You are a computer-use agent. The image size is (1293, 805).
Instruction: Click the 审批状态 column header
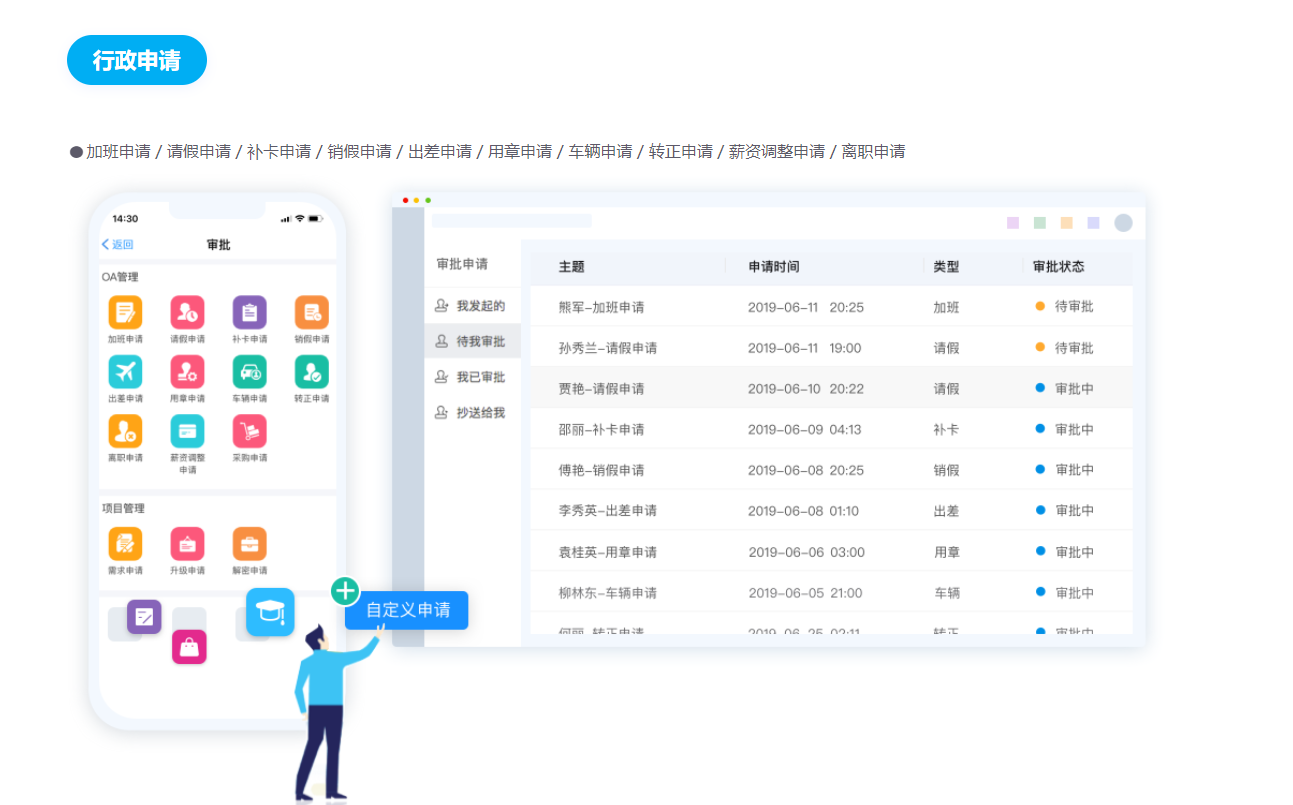click(x=1058, y=267)
